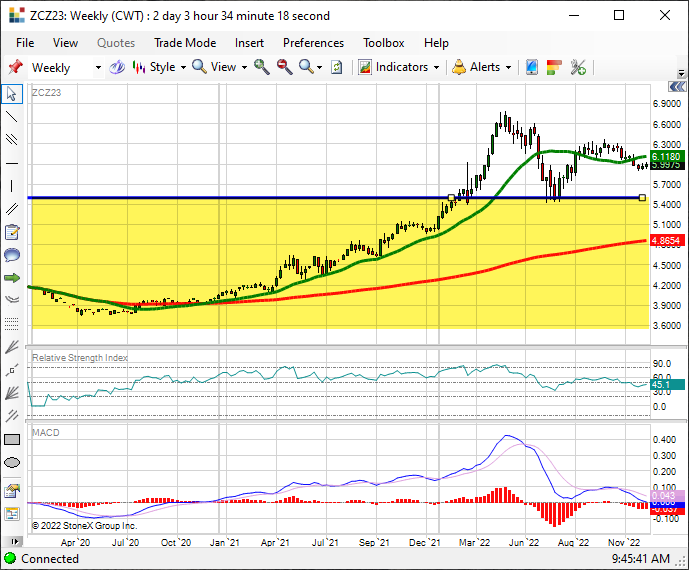Select the dashed channel lines tool
The image size is (689, 570).
coord(12,415)
